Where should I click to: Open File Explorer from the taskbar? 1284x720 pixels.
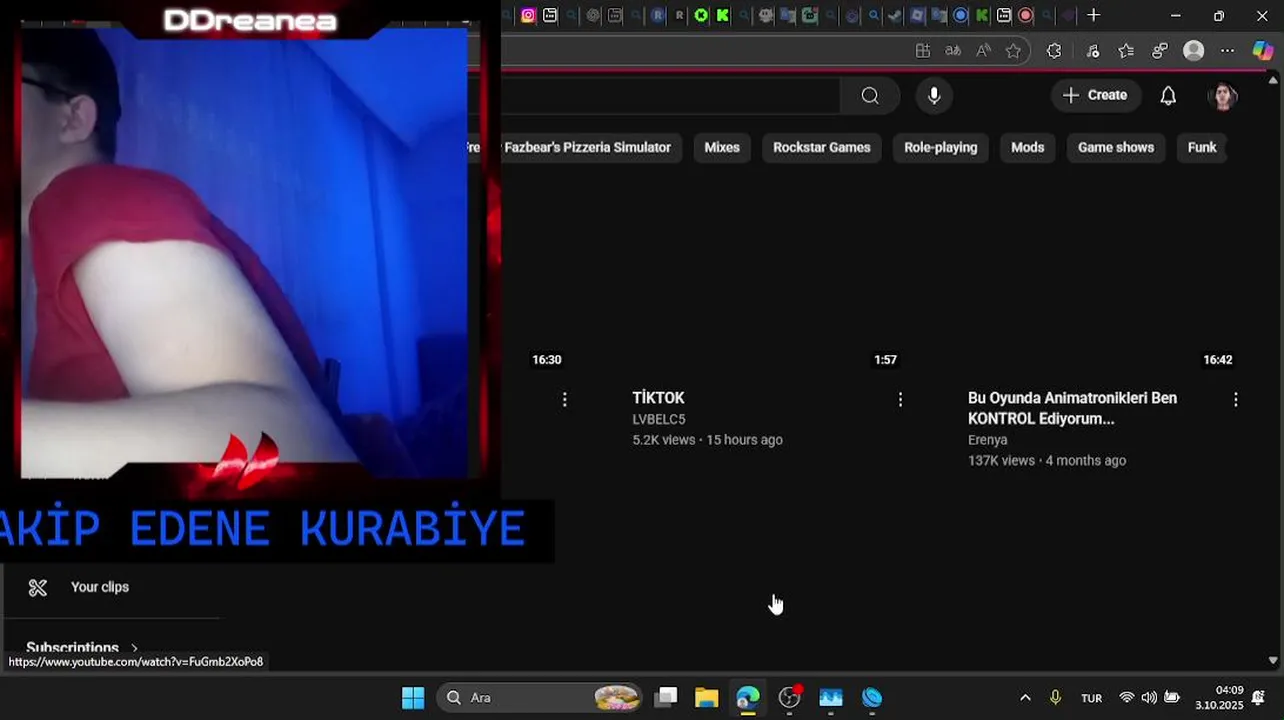point(707,697)
